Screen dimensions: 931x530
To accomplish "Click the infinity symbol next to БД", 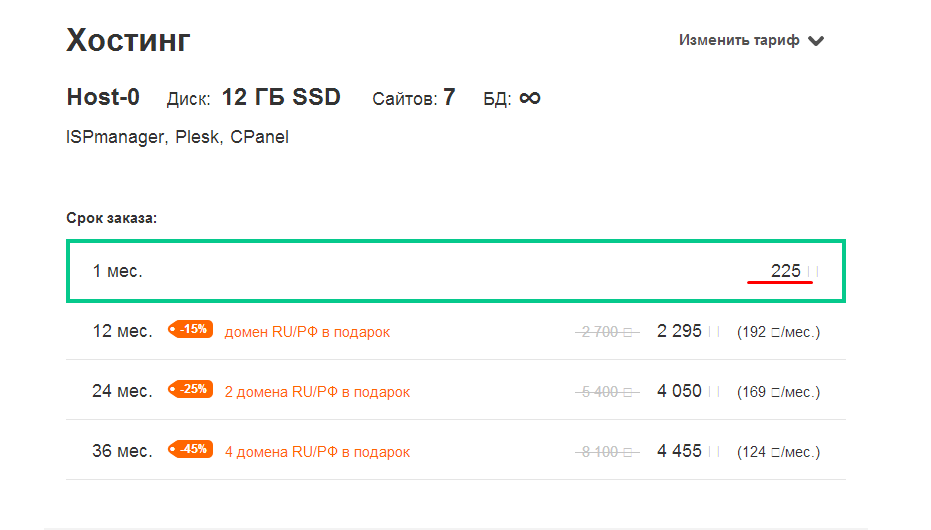I will pyautogui.click(x=530, y=97).
